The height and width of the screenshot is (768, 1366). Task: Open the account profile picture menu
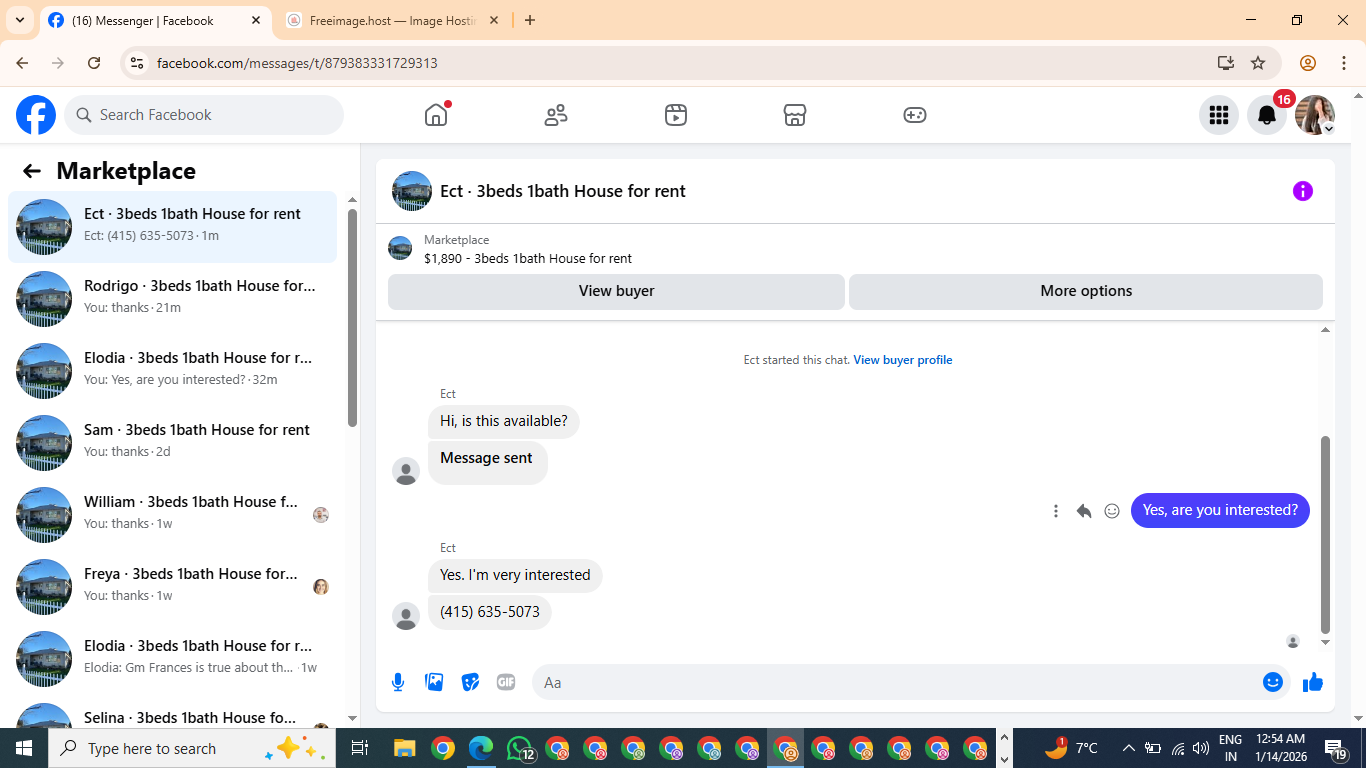[1315, 115]
